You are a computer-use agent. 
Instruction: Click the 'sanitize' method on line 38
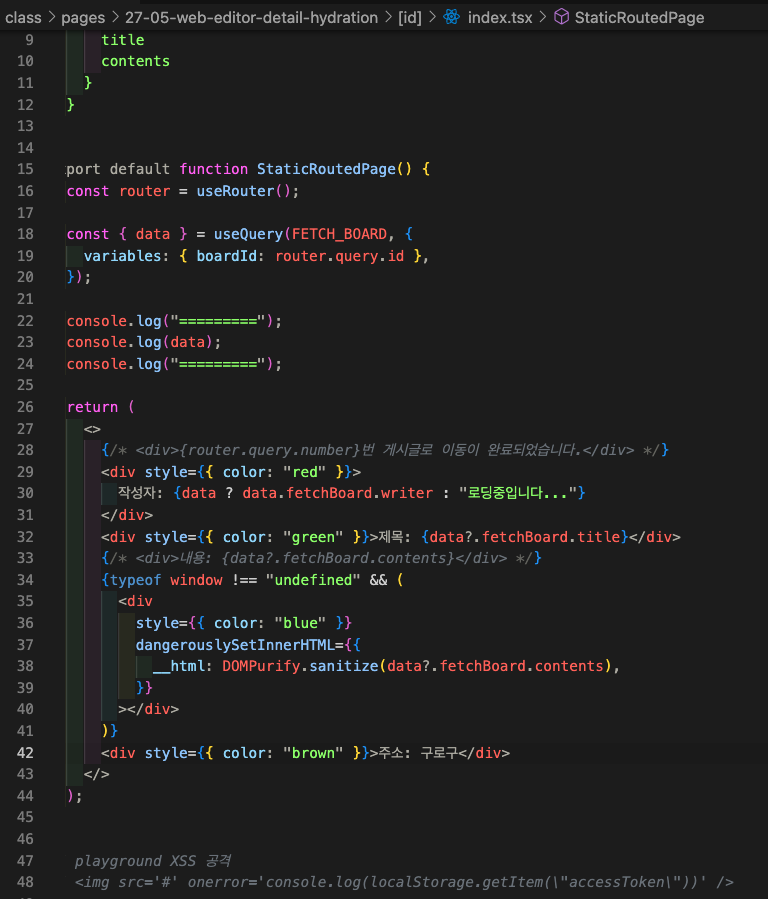coord(344,666)
